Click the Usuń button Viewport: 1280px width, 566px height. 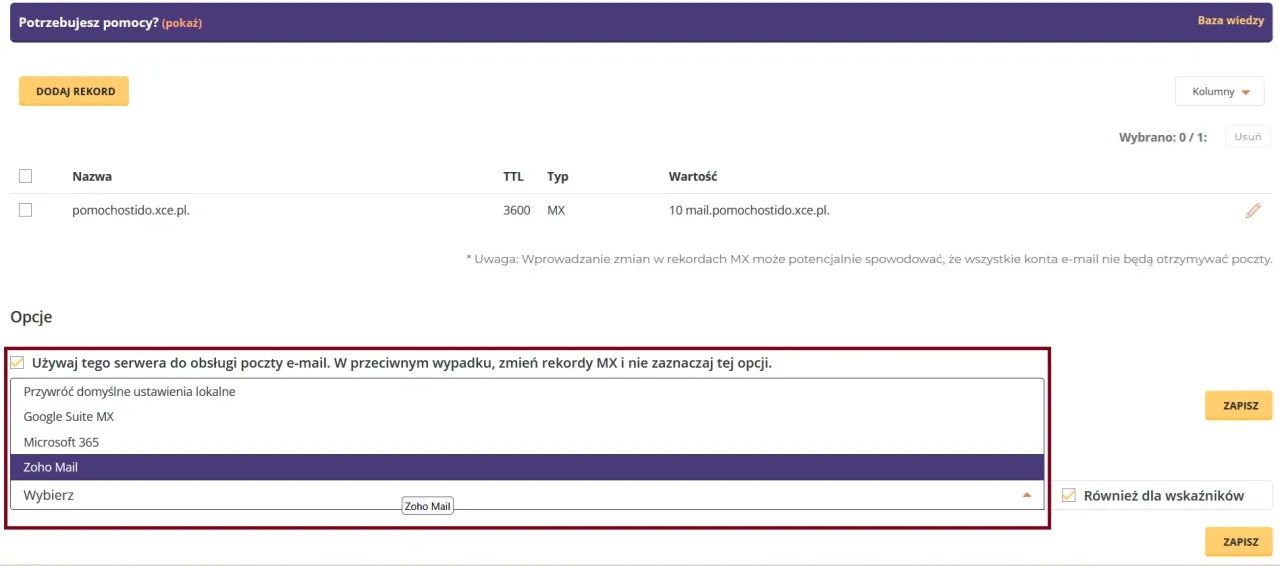[1247, 137]
